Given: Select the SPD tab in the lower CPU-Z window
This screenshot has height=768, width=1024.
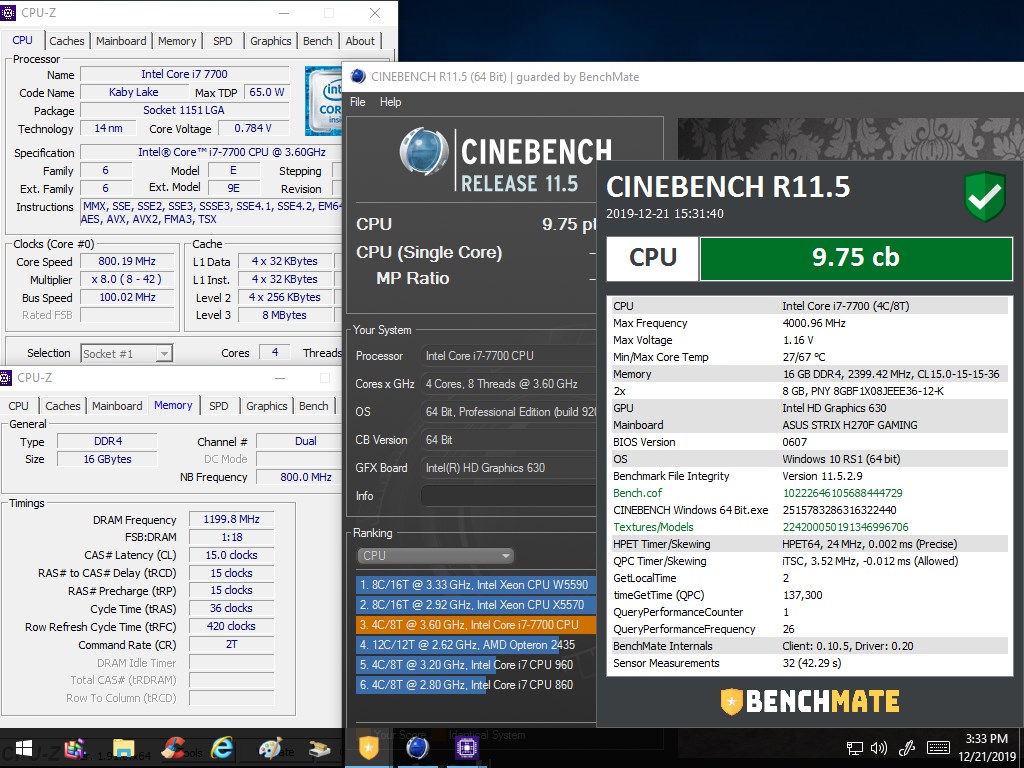Looking at the screenshot, I should tap(219, 406).
